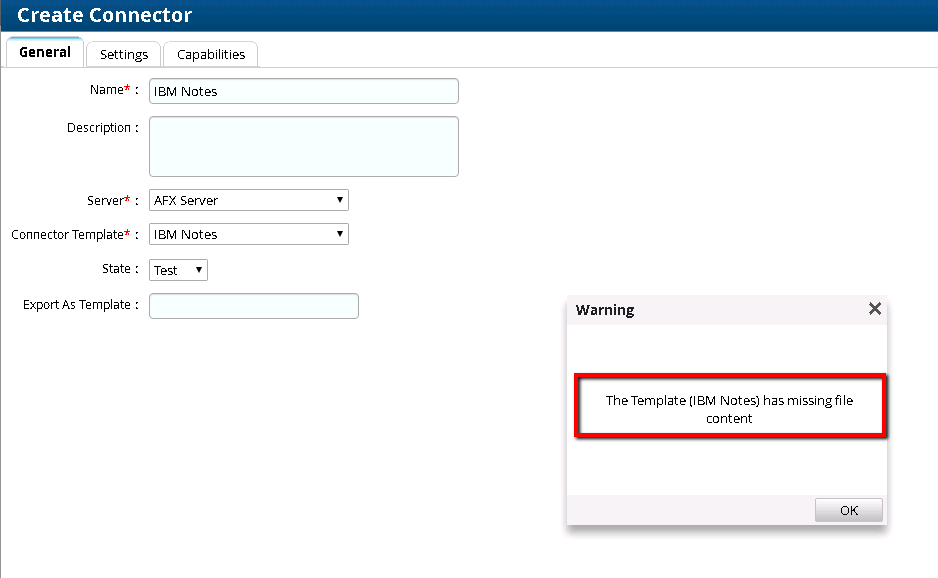
Task: Click the Export As Template label
Action: [78, 305]
